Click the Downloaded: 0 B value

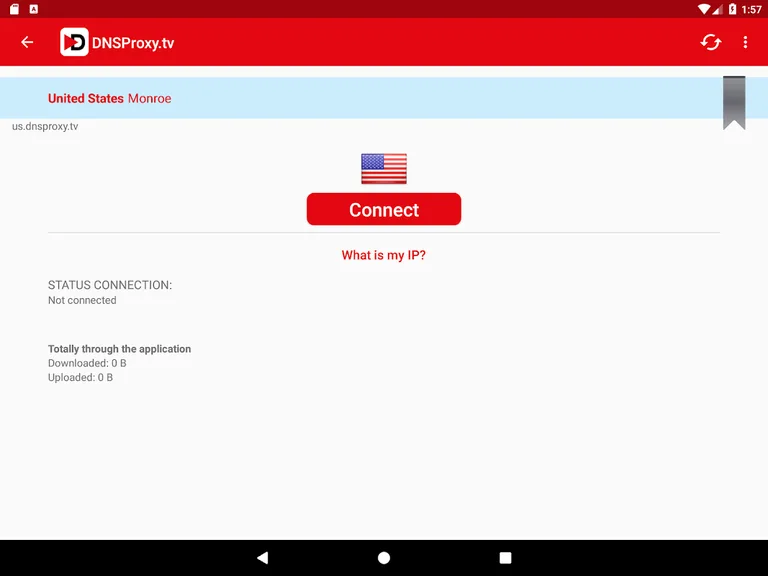(87, 363)
